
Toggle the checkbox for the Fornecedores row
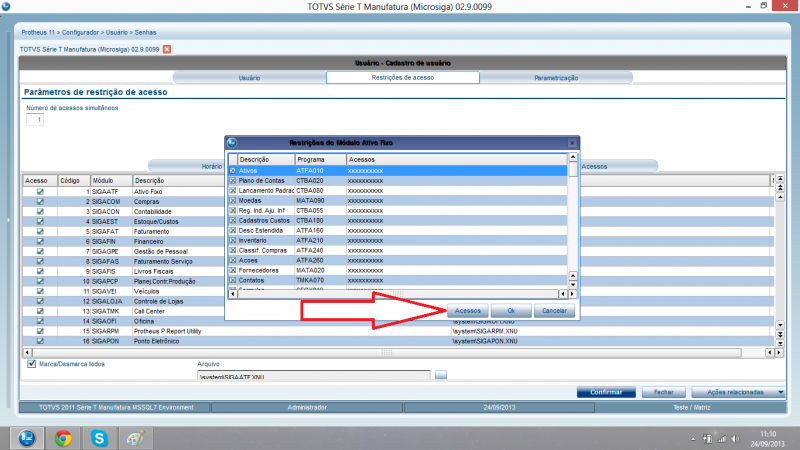233,270
